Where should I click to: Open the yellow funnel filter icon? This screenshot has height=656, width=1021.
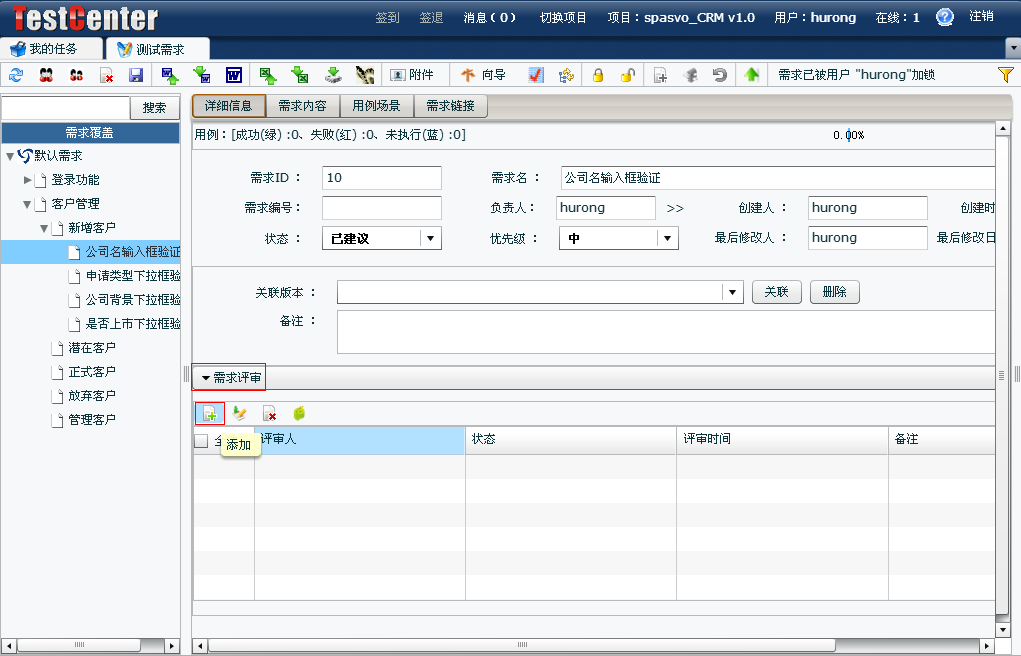tap(1006, 75)
